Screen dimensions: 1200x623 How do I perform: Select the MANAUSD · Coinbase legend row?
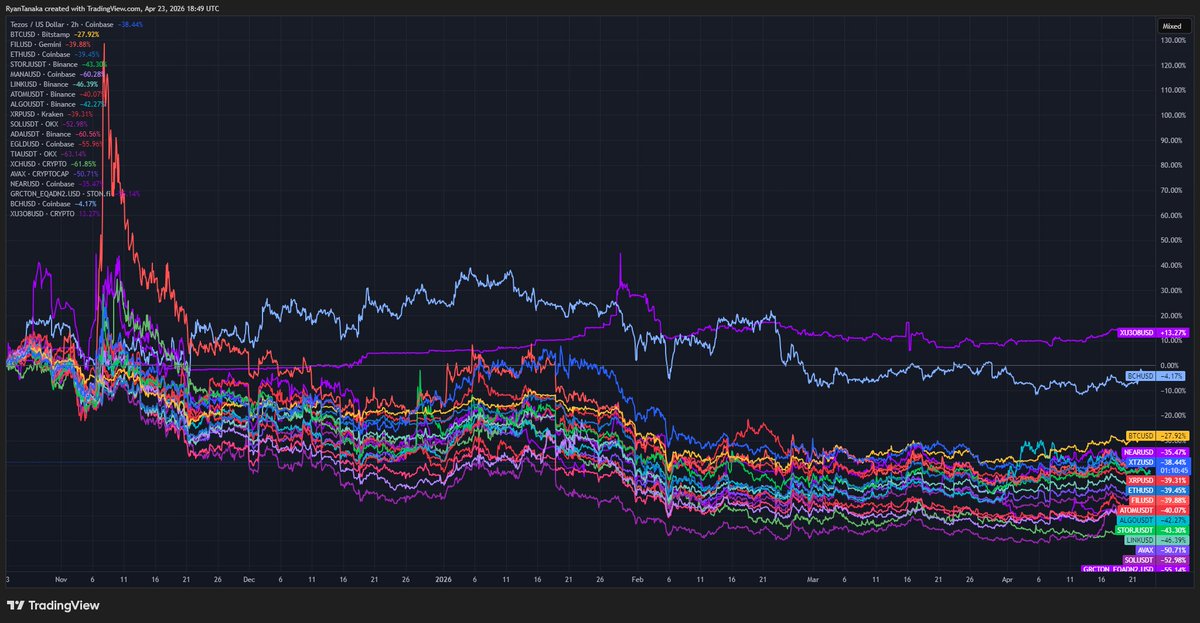pos(57,75)
